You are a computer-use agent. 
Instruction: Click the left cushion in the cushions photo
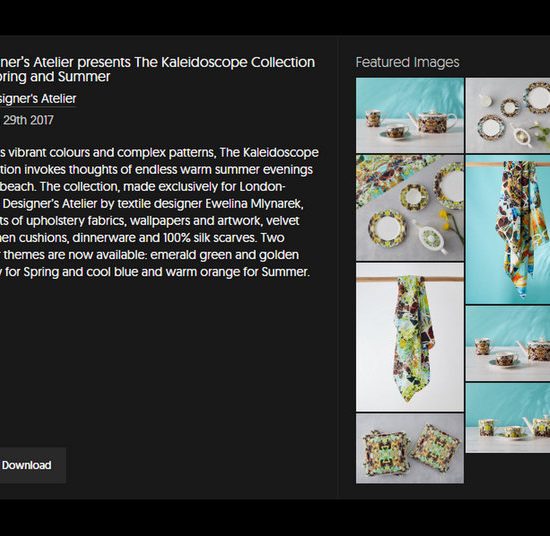pos(386,452)
